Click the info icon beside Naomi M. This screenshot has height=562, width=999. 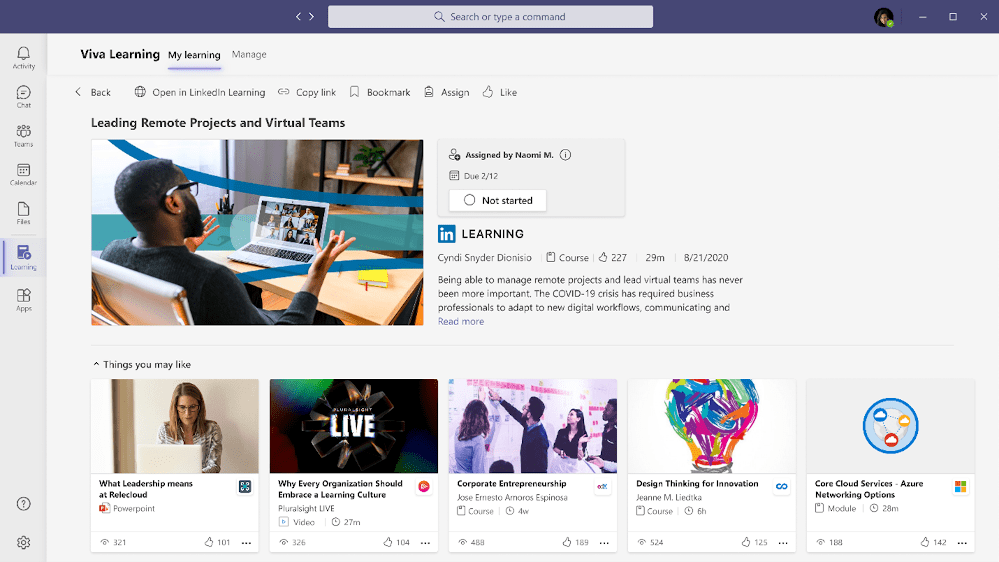[565, 155]
